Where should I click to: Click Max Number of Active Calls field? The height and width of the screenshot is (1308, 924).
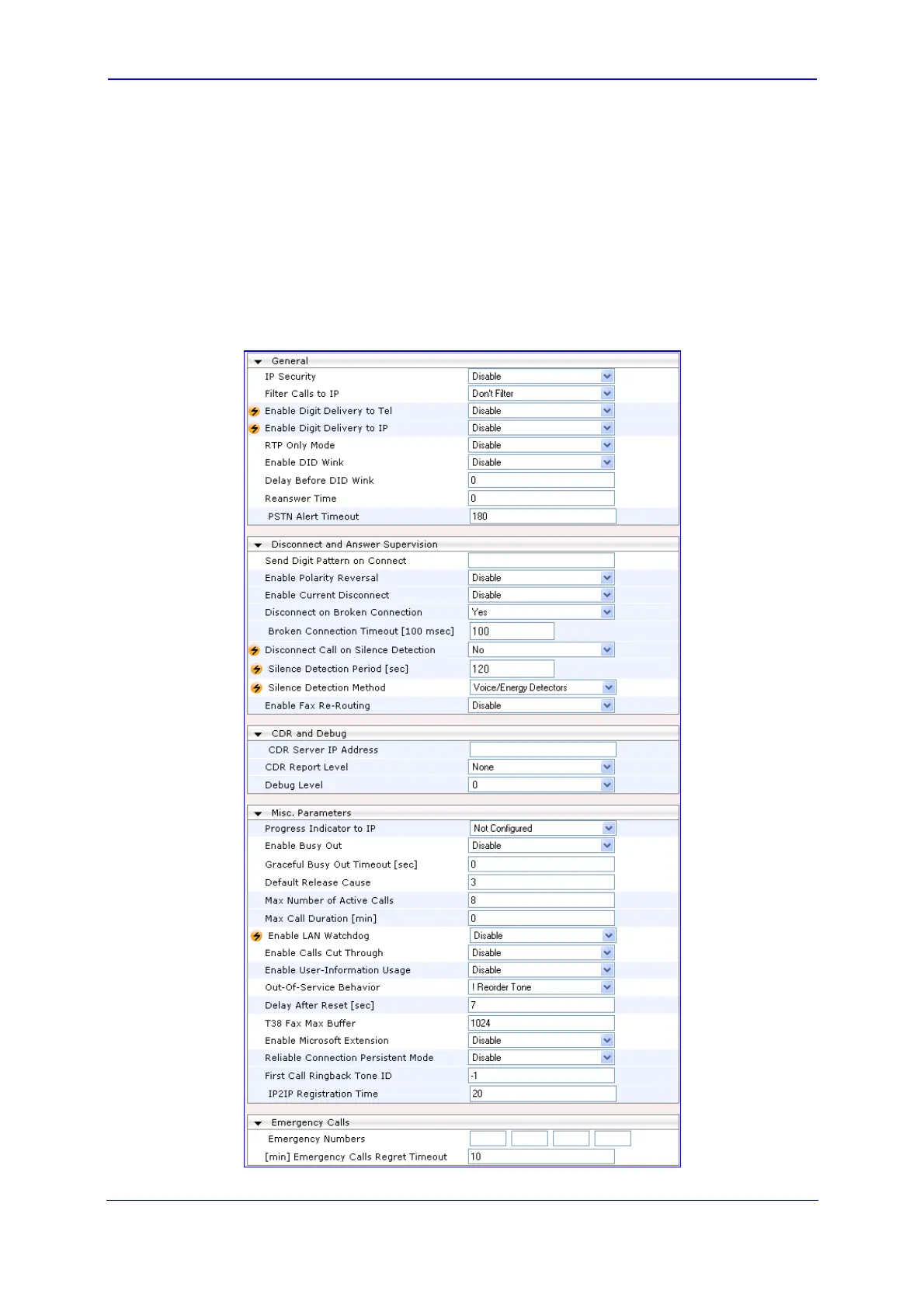(x=541, y=900)
